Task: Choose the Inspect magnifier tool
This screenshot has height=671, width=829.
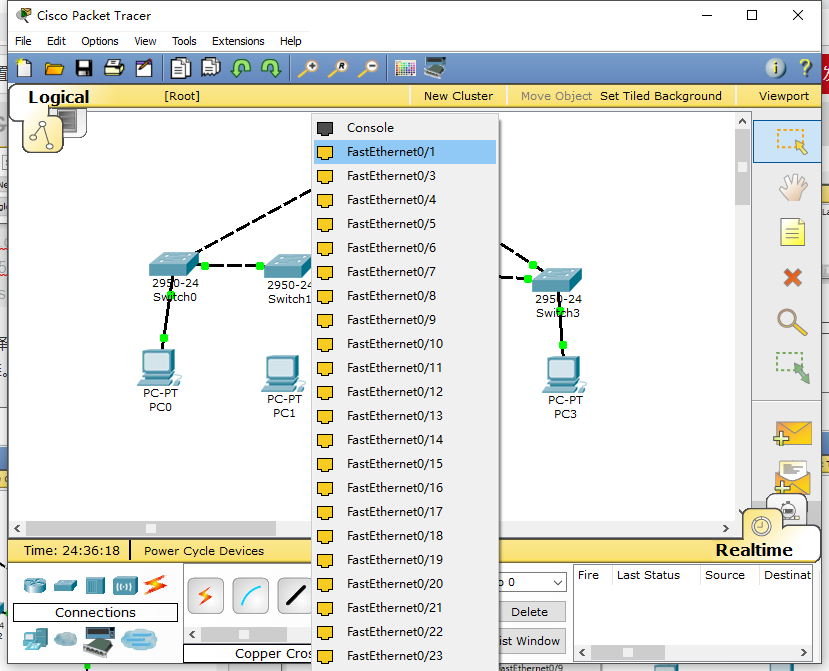Action: 792,322
